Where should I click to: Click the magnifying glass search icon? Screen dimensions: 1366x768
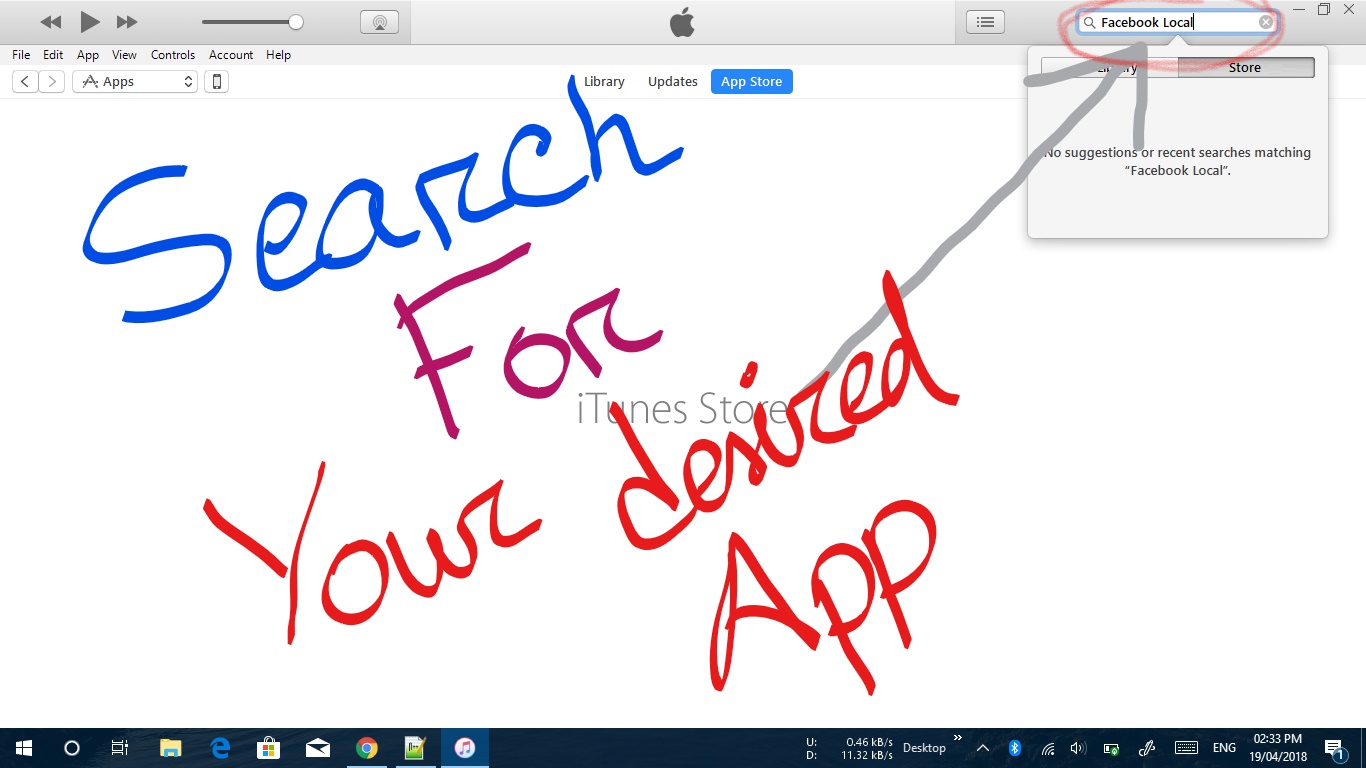1090,22
